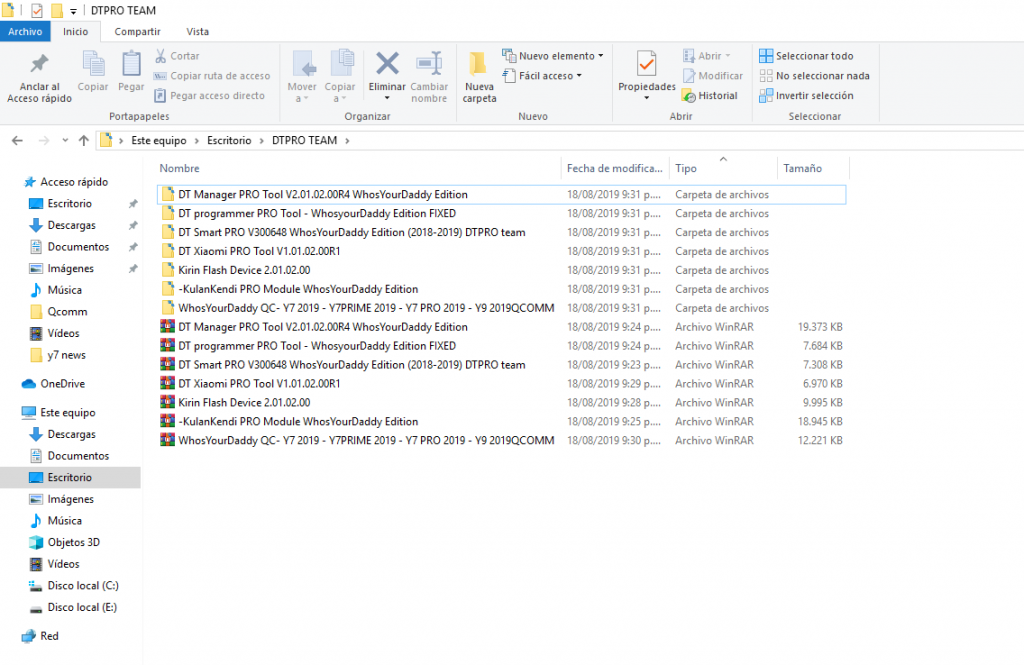Select DT programmer PRO Tool folder row
Screen dimensions: 1024x665
click(502, 214)
